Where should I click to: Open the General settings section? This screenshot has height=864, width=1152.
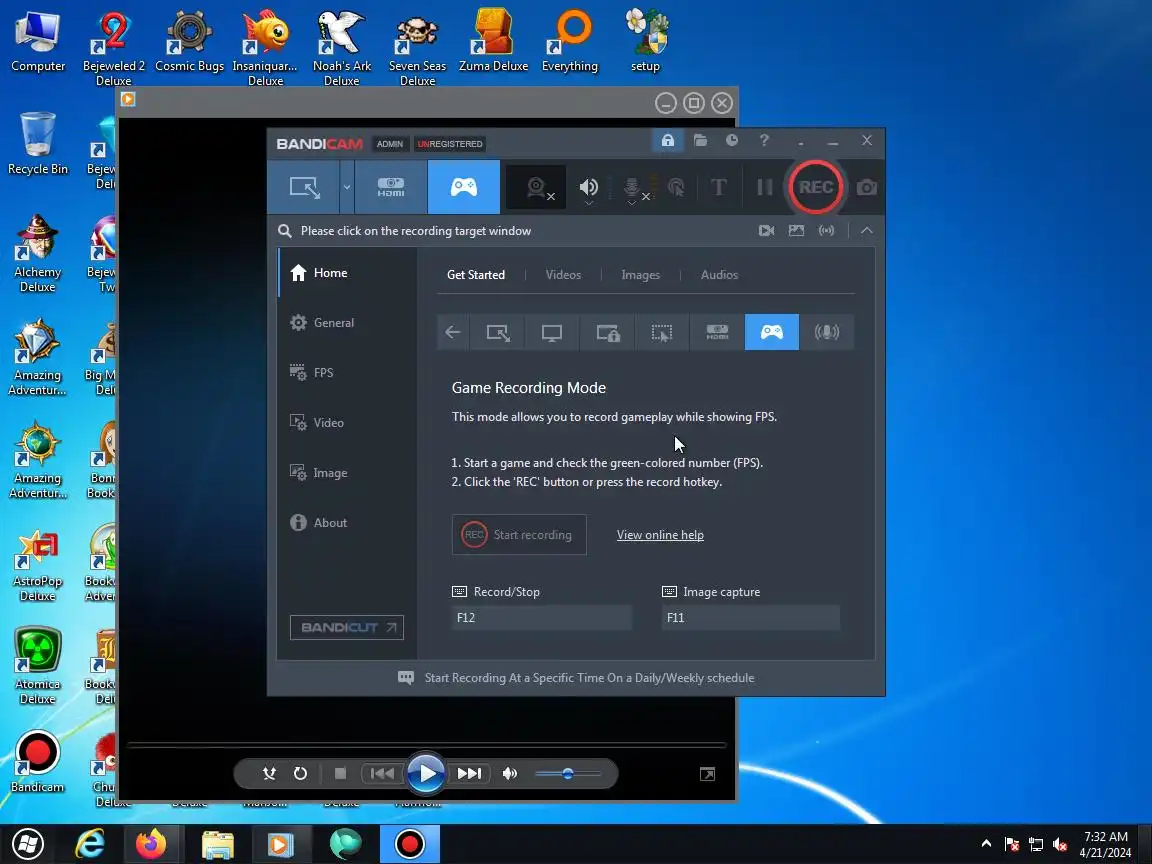tap(348, 323)
